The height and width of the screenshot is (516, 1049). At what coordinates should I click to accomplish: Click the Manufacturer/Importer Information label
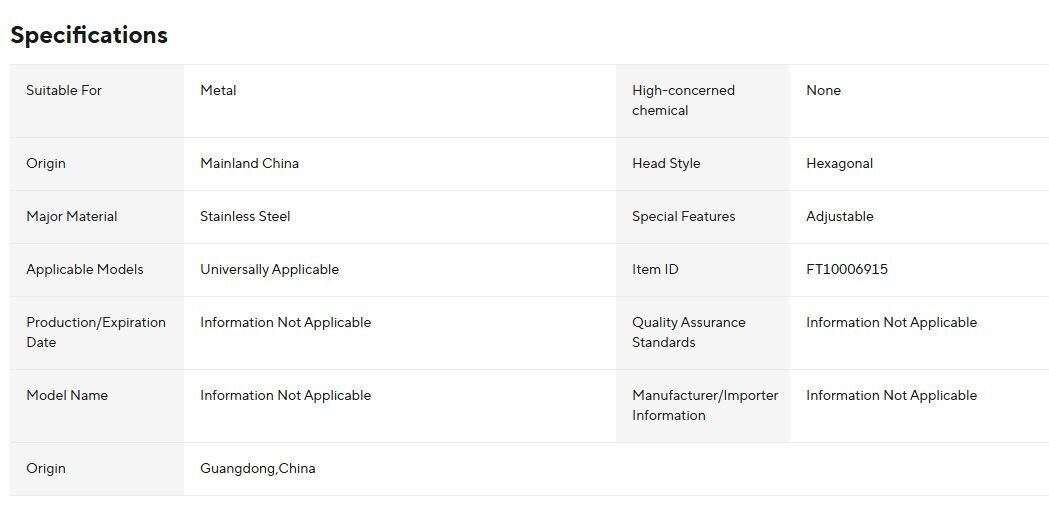pos(704,405)
